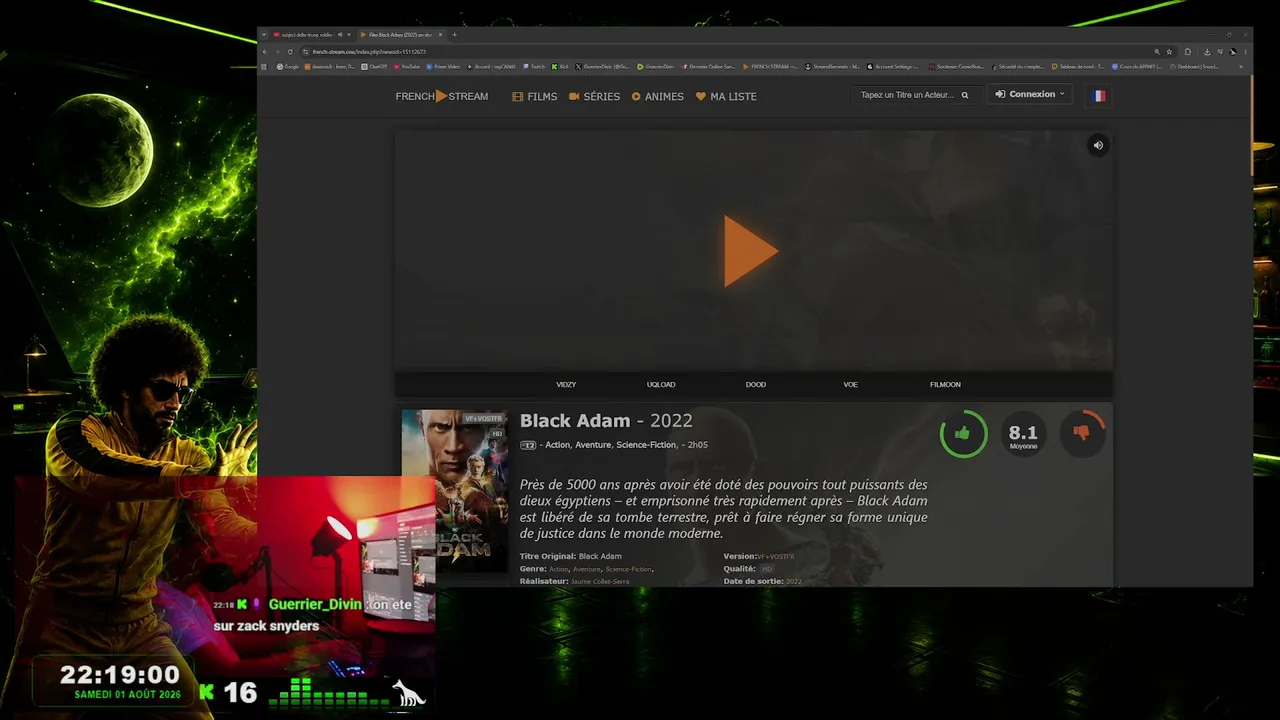Open the Twitch bookmark
1280x720 pixels.
pos(534,67)
